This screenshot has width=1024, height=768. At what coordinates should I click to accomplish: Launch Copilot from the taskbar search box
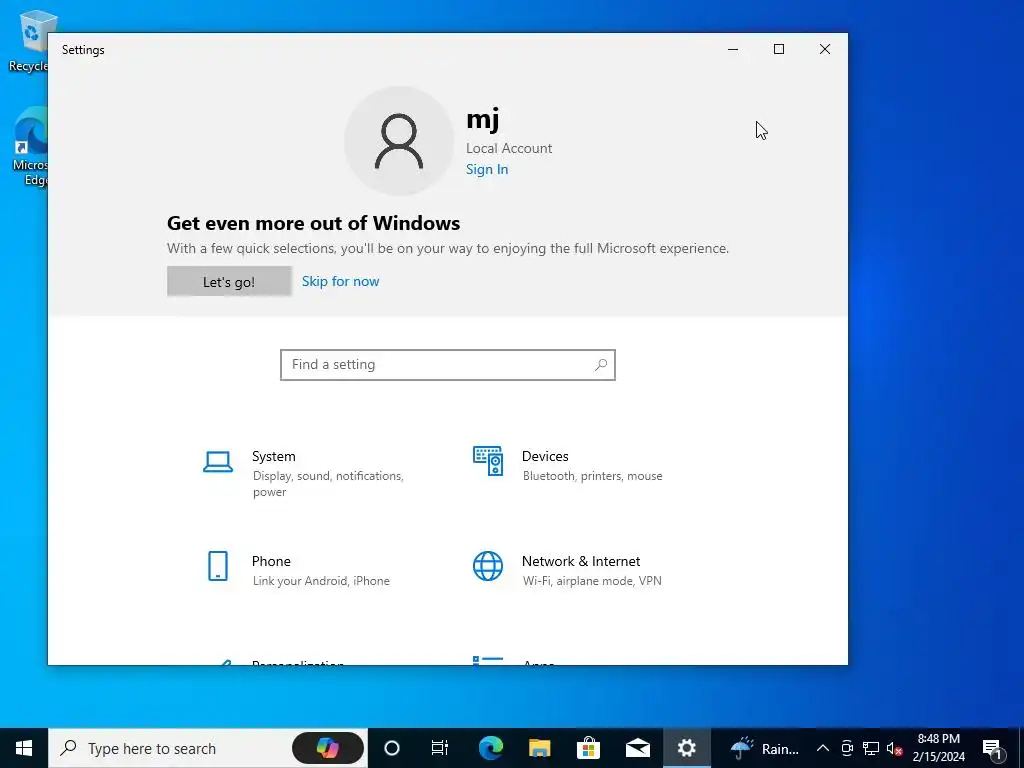coord(328,748)
